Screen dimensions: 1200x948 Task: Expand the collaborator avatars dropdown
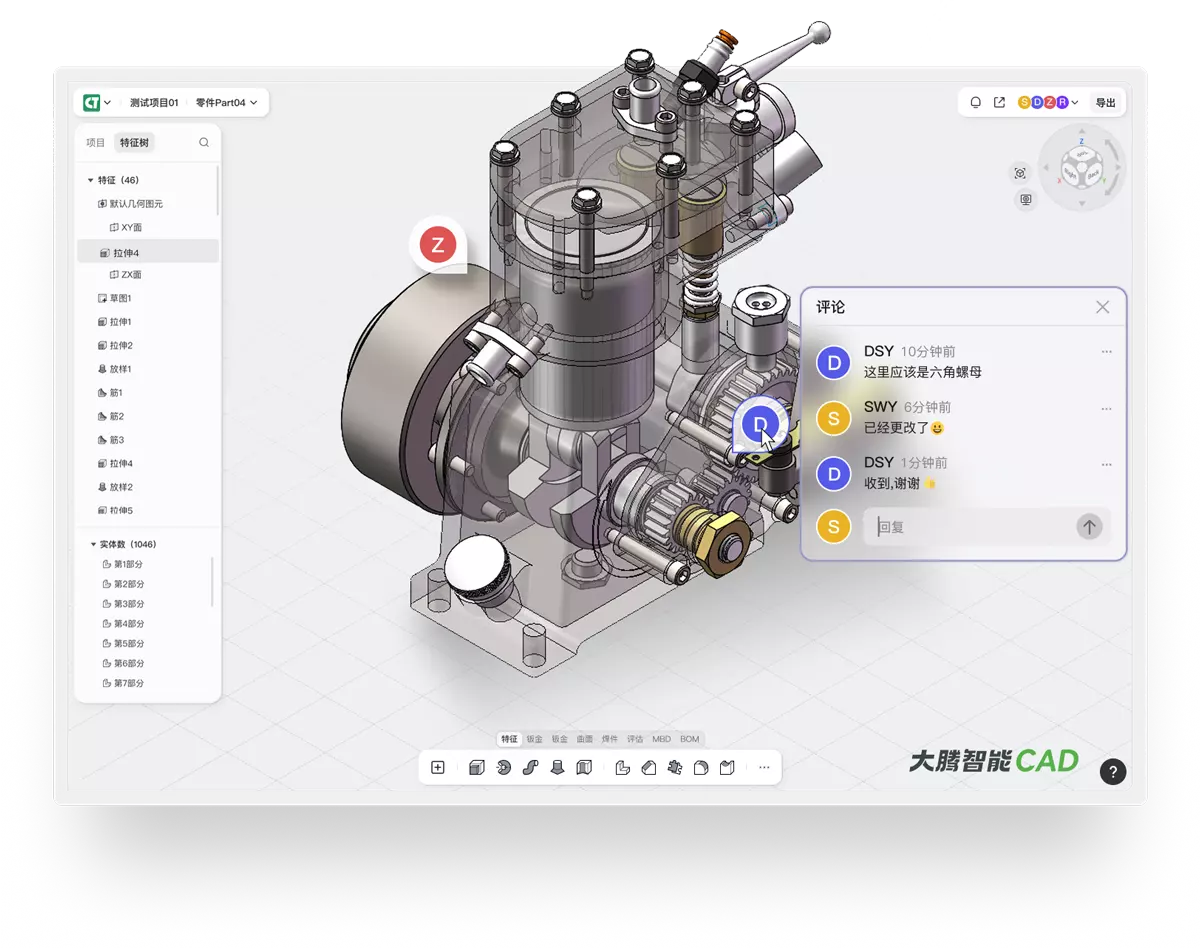pos(1075,103)
